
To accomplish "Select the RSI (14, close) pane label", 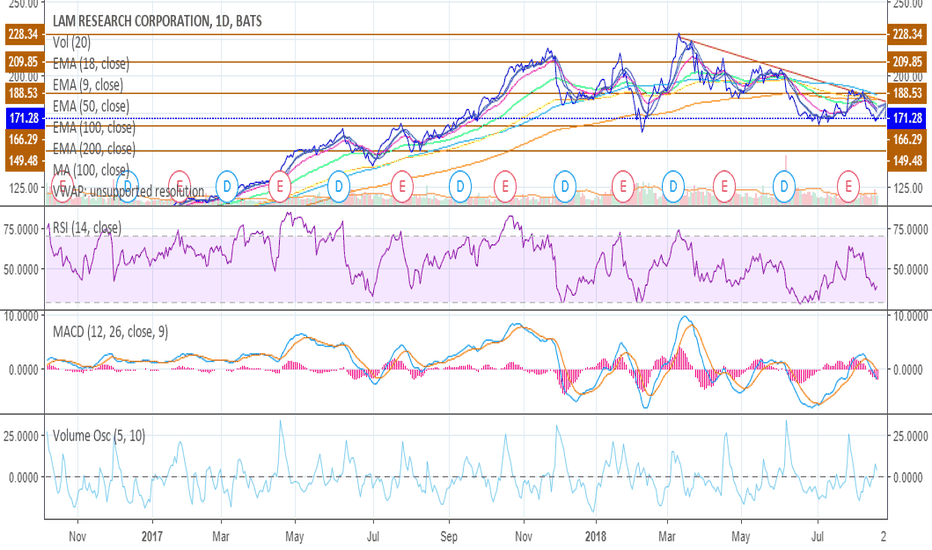I will (x=87, y=228).
